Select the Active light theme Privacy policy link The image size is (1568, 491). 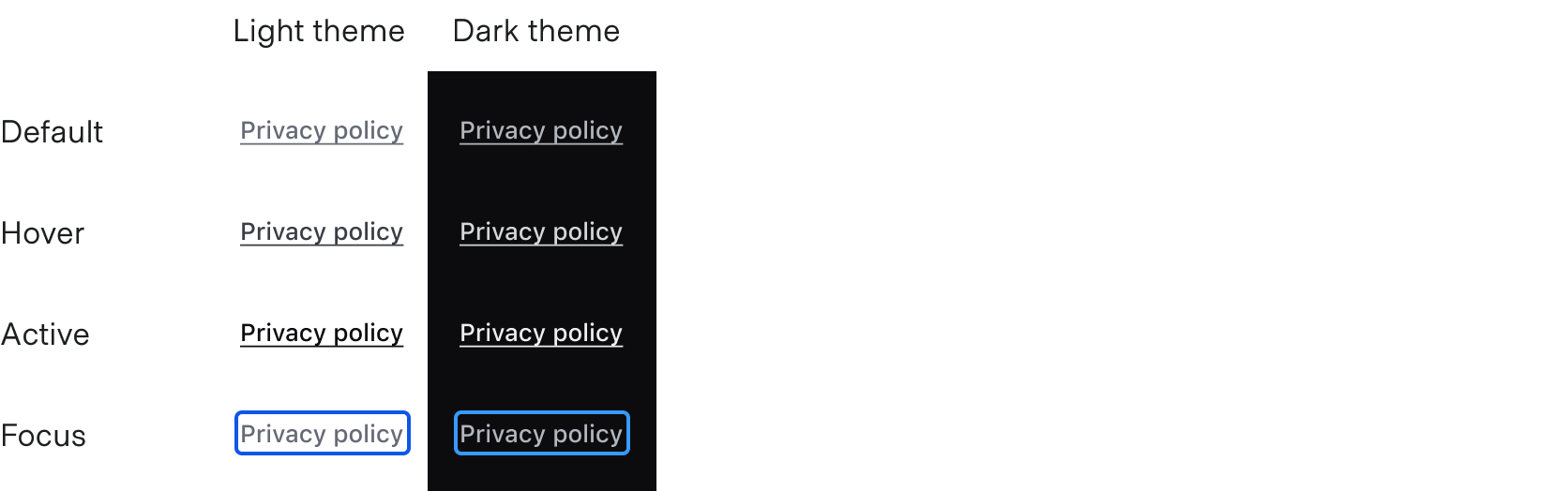click(322, 333)
